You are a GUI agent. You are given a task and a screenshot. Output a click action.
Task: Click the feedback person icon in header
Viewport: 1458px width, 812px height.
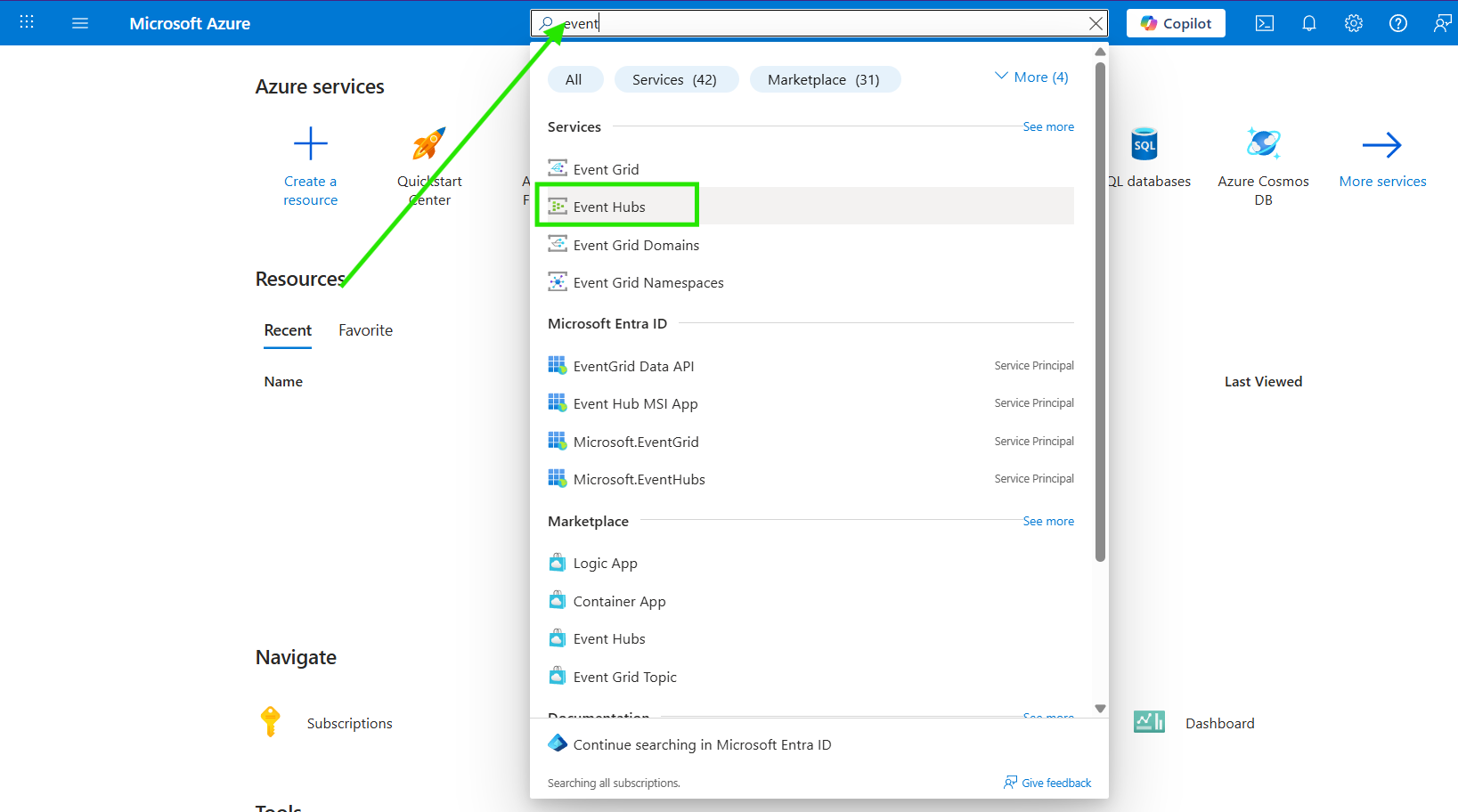click(x=1442, y=23)
